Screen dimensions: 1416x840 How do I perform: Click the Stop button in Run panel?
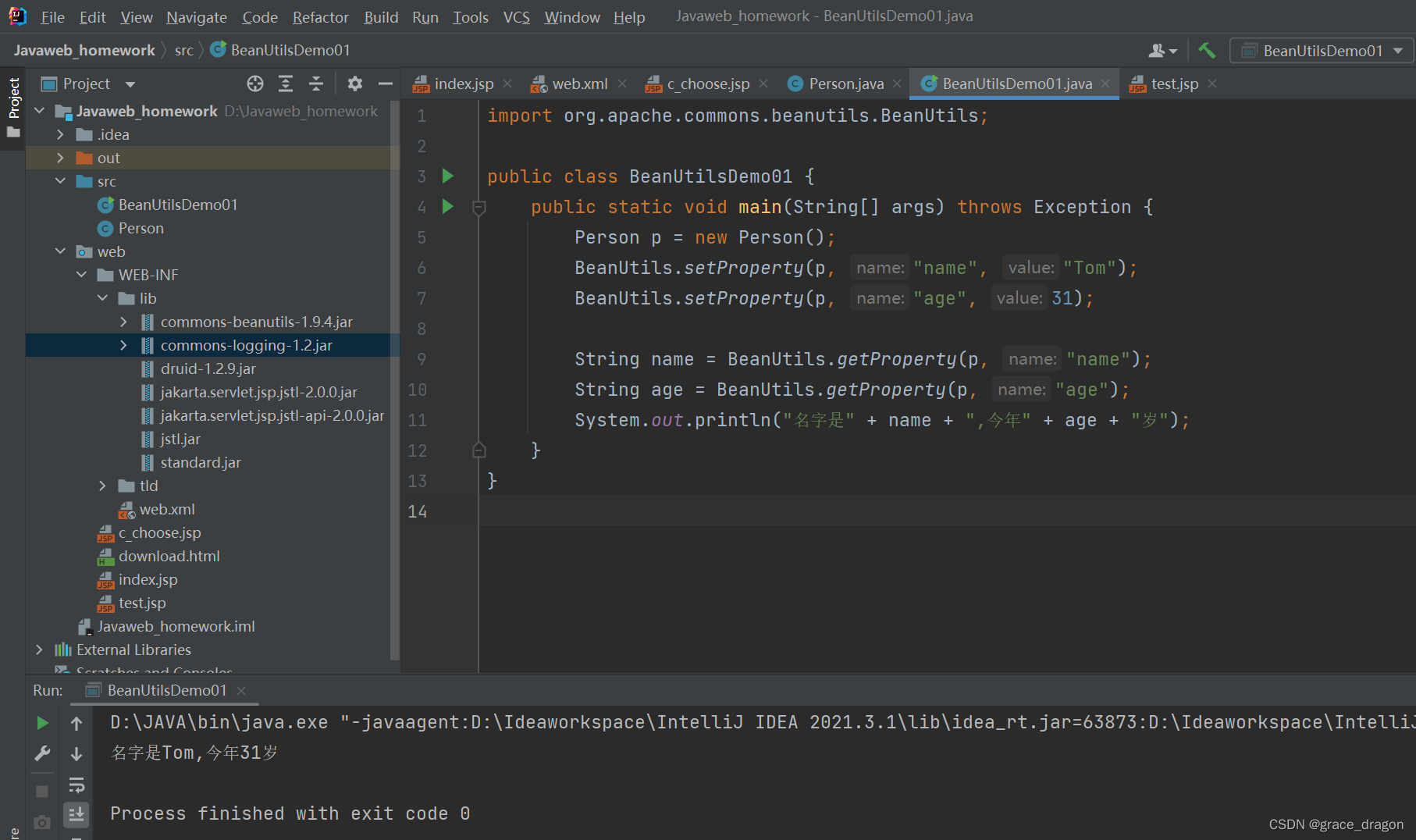click(42, 791)
